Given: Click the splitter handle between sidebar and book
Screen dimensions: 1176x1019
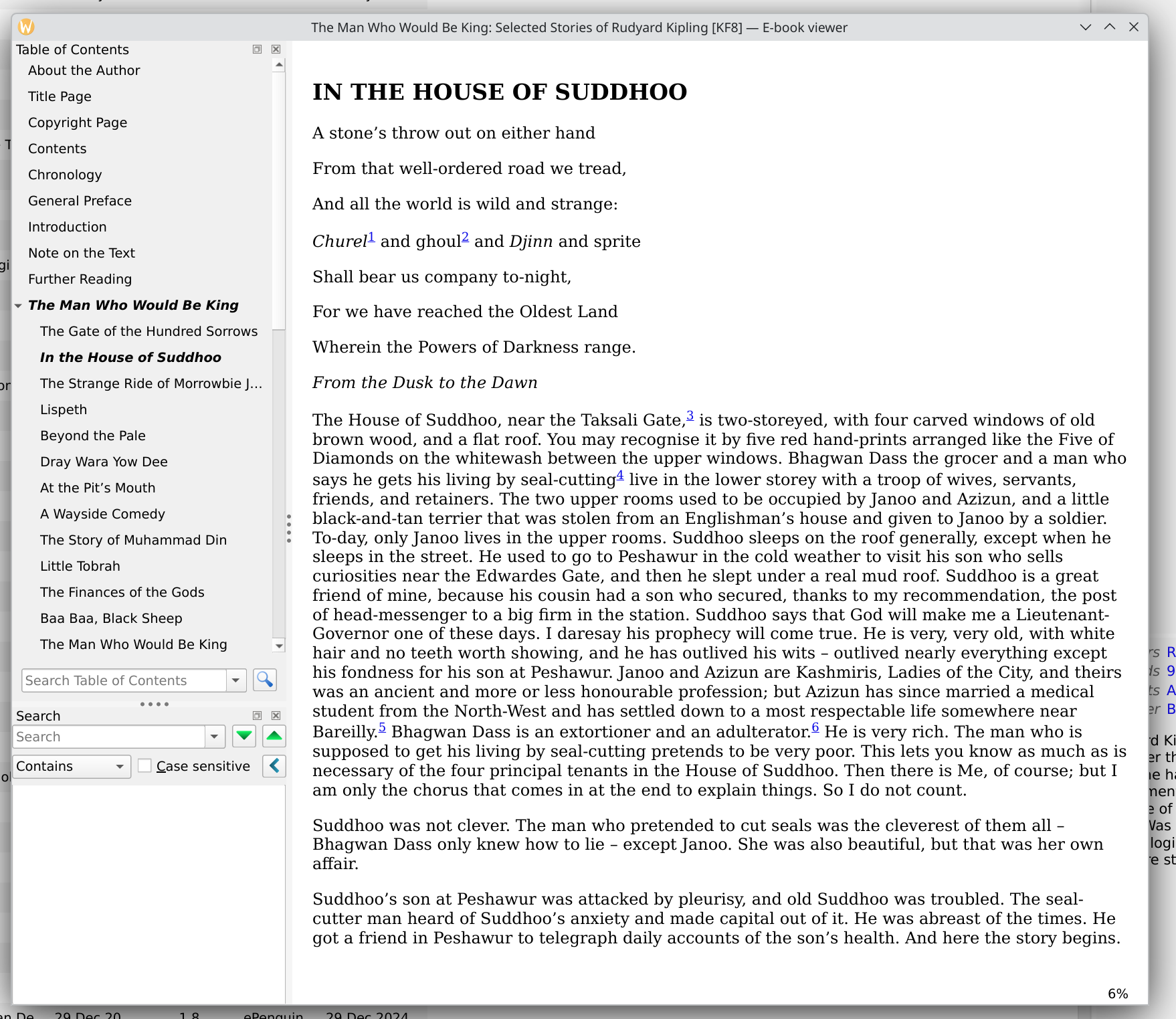Looking at the screenshot, I should 288,529.
